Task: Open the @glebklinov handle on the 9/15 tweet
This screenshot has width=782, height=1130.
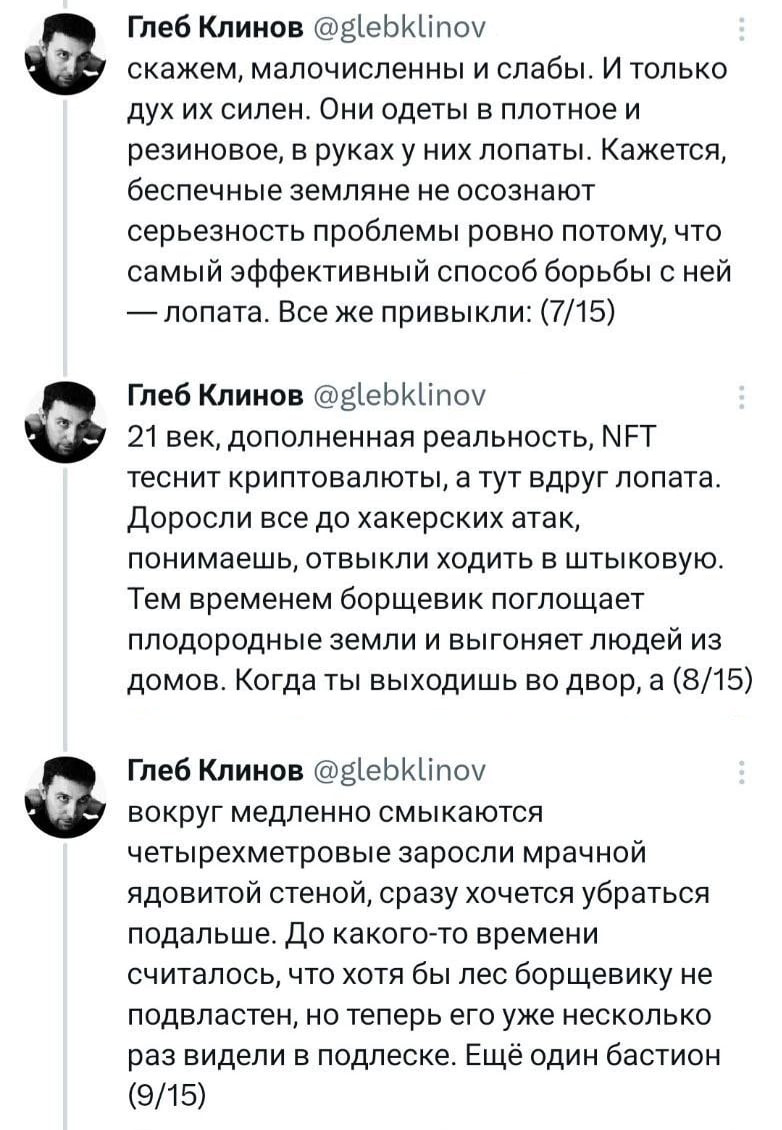Action: point(401,771)
